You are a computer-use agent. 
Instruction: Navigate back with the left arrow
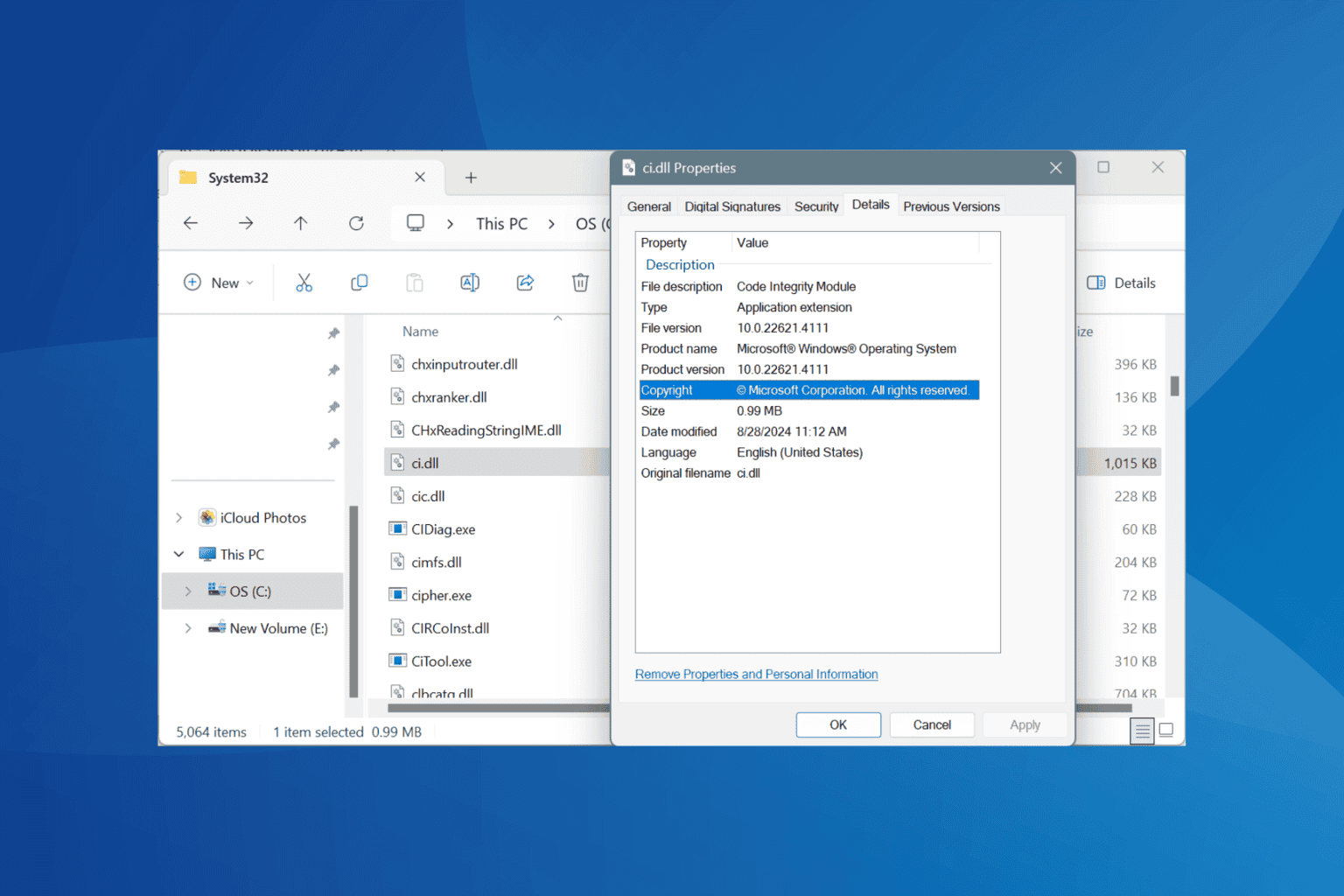[191, 223]
